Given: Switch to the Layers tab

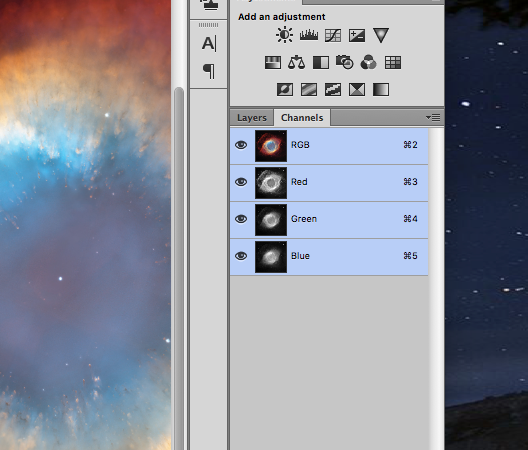Looking at the screenshot, I should point(252,118).
